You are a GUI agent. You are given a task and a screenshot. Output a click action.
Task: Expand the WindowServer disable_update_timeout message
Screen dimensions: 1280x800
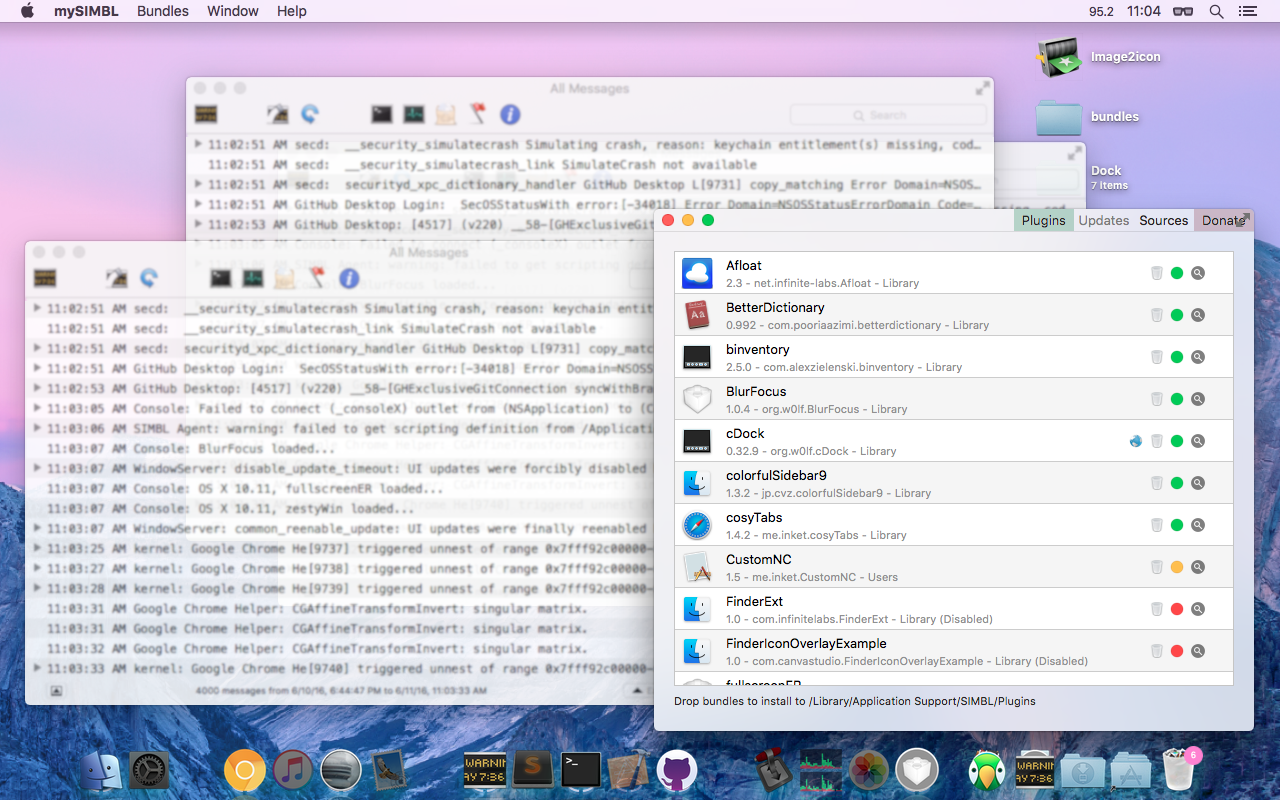38,468
